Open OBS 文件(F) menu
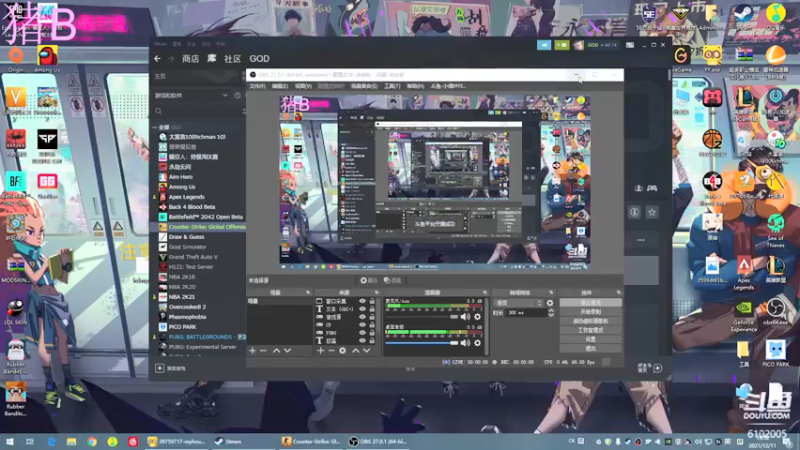 257,86
